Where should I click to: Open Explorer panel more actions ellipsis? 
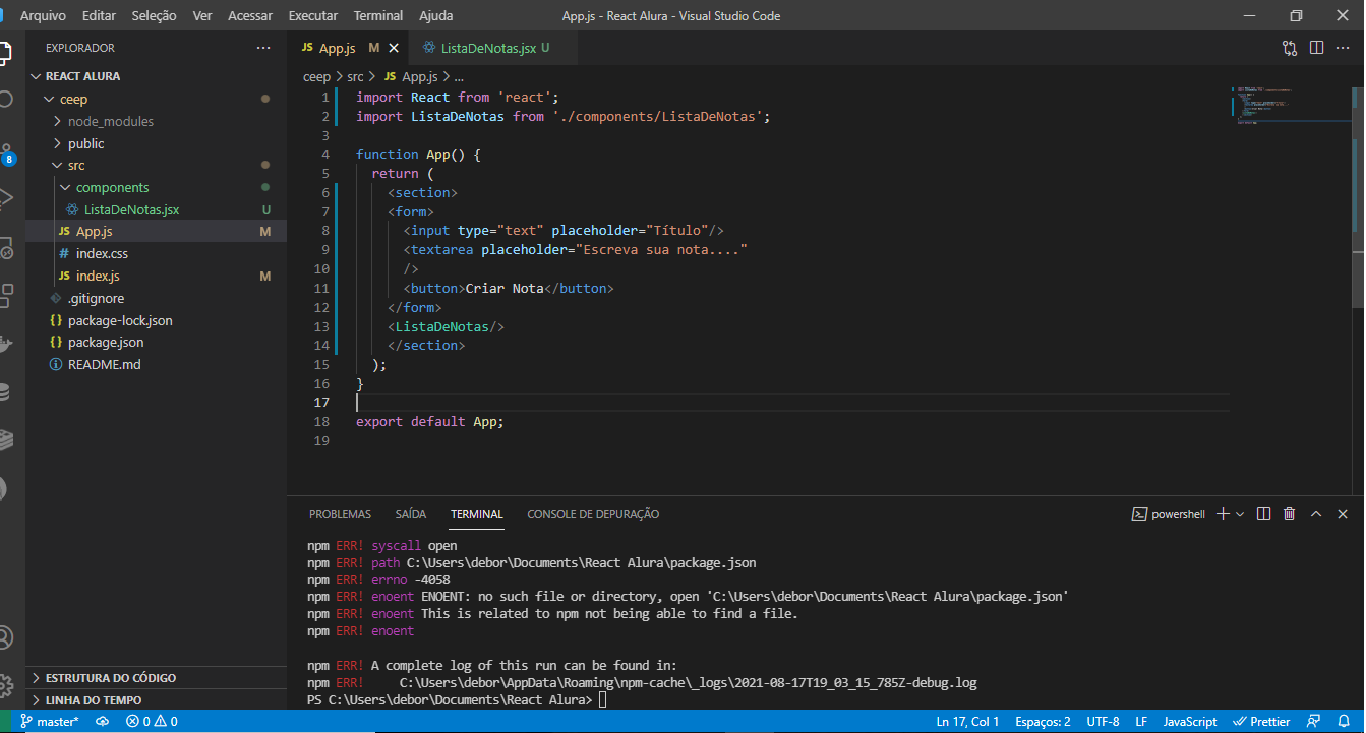pos(263,48)
